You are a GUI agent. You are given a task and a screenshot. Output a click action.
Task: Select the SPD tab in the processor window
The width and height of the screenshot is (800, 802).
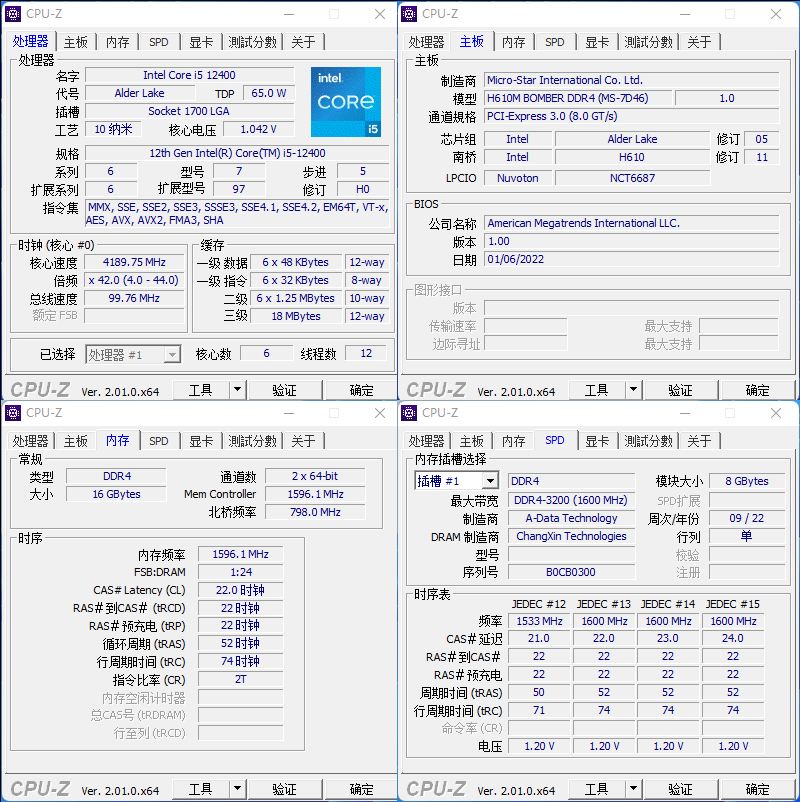[x=158, y=41]
